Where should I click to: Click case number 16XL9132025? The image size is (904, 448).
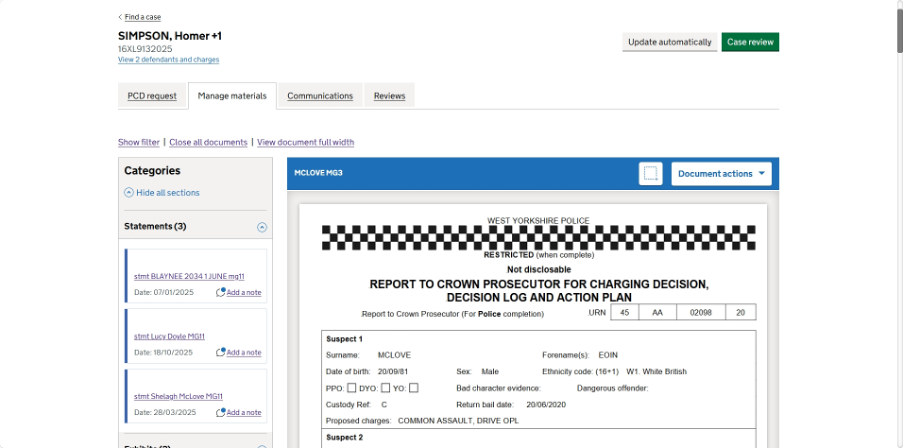pyautogui.click(x=145, y=49)
